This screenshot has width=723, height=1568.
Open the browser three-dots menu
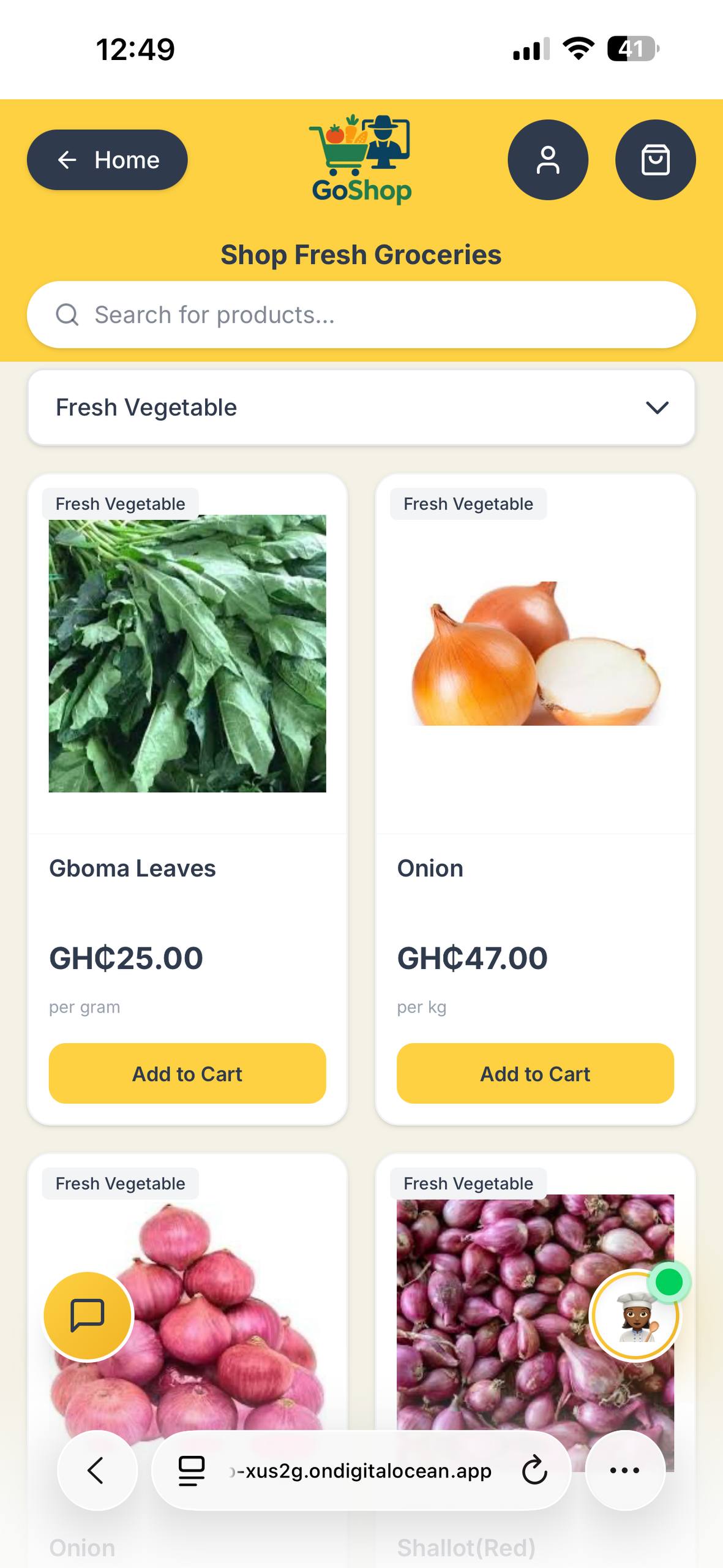click(x=625, y=1470)
